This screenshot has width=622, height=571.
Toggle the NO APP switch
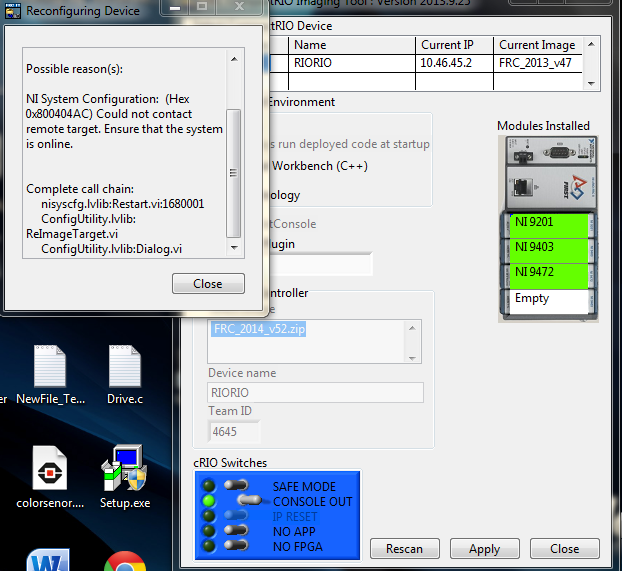(236, 531)
